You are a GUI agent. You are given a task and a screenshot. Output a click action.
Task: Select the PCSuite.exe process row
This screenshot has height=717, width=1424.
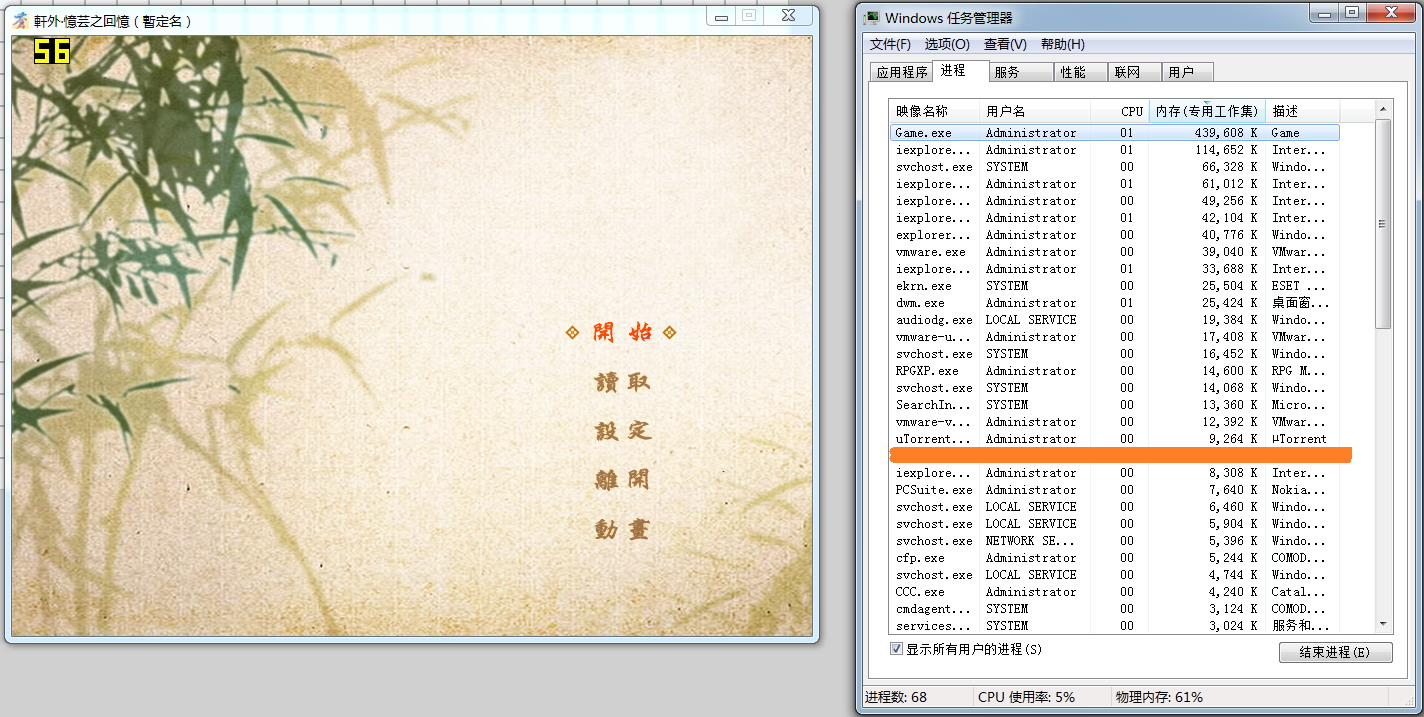point(1114,490)
